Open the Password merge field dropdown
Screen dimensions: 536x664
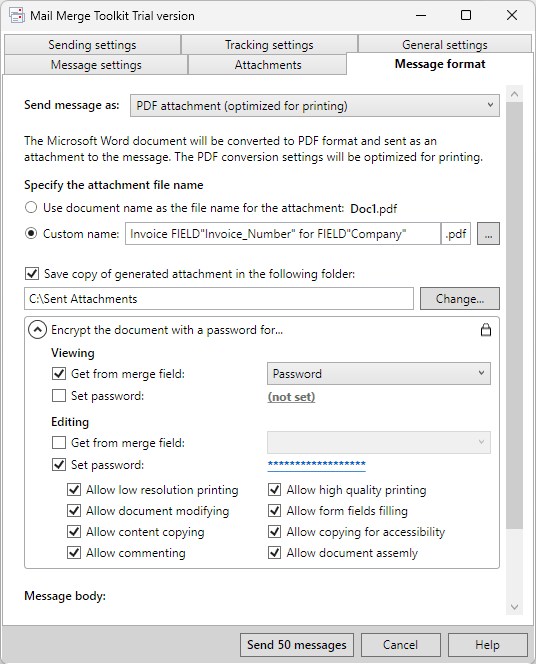(379, 374)
